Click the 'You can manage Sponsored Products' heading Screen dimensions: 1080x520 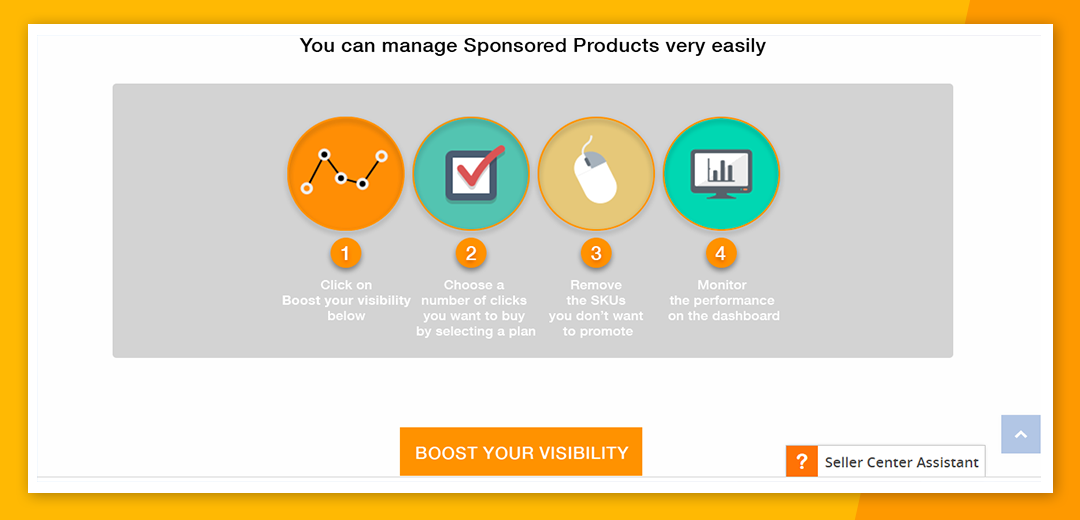pyautogui.click(x=532, y=45)
